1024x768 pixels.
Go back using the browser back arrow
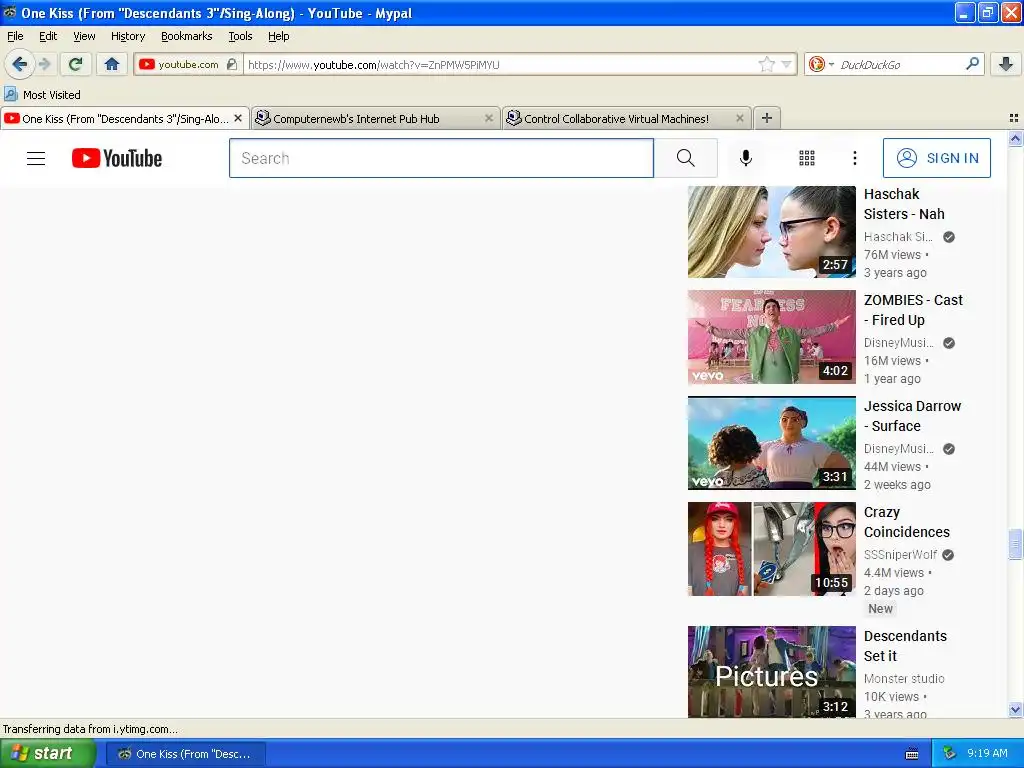pos(19,64)
